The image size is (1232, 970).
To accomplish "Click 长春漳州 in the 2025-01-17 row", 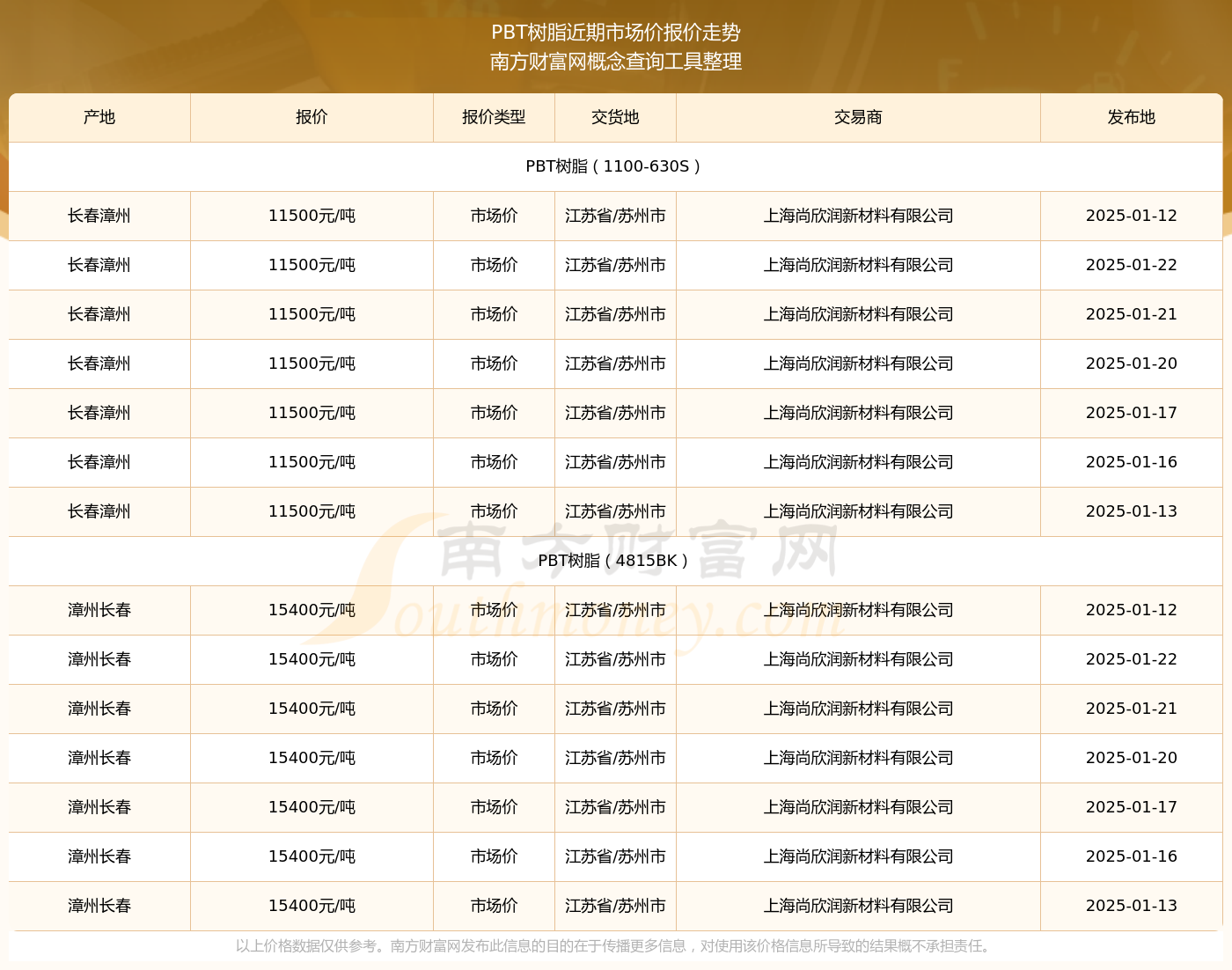I will 99,413.
